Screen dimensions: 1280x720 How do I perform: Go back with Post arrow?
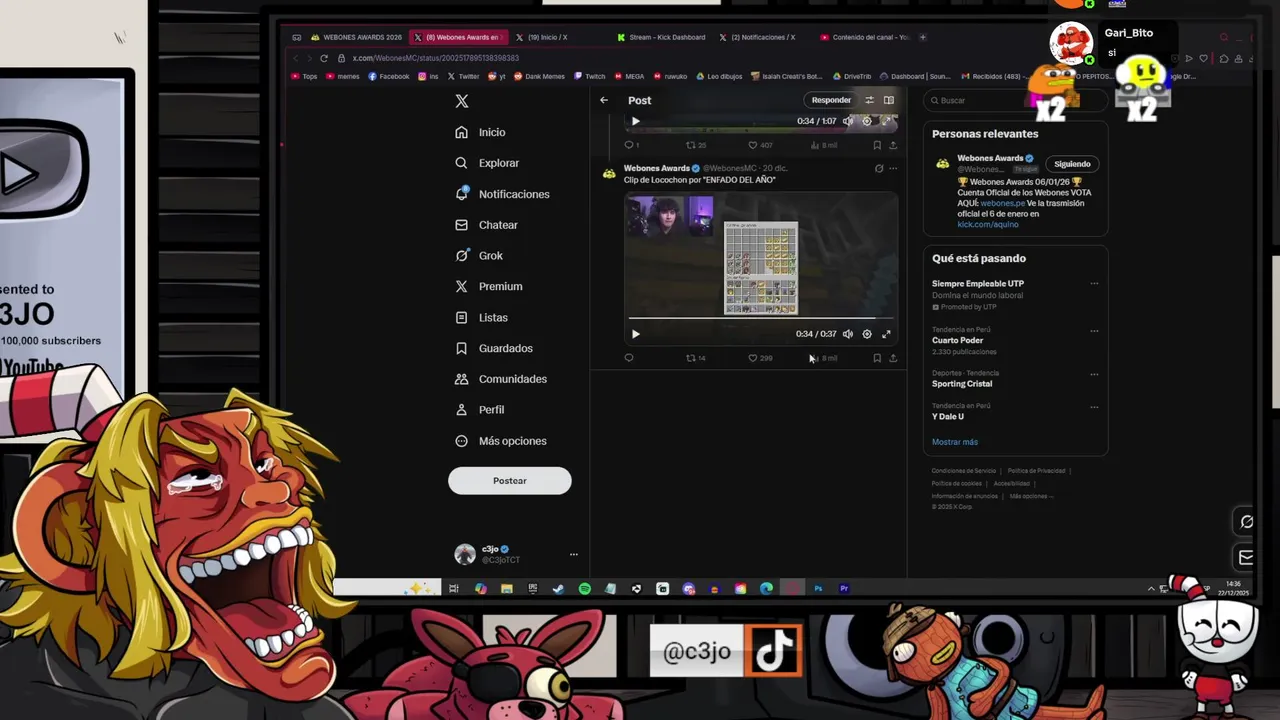604,100
